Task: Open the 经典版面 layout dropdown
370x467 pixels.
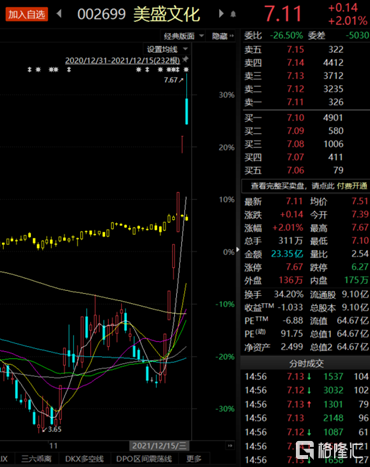Action: point(183,36)
